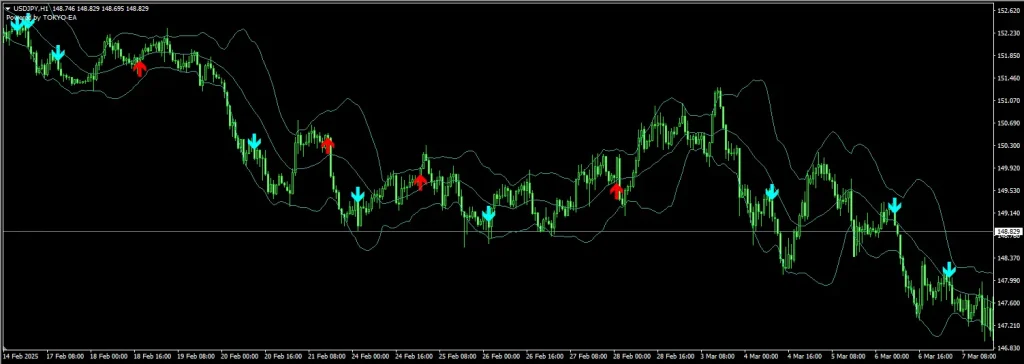Image resolution: width=1024 pixels, height=364 pixels.
Task: Click the 147.600 price scale label
Action: tap(1009, 303)
